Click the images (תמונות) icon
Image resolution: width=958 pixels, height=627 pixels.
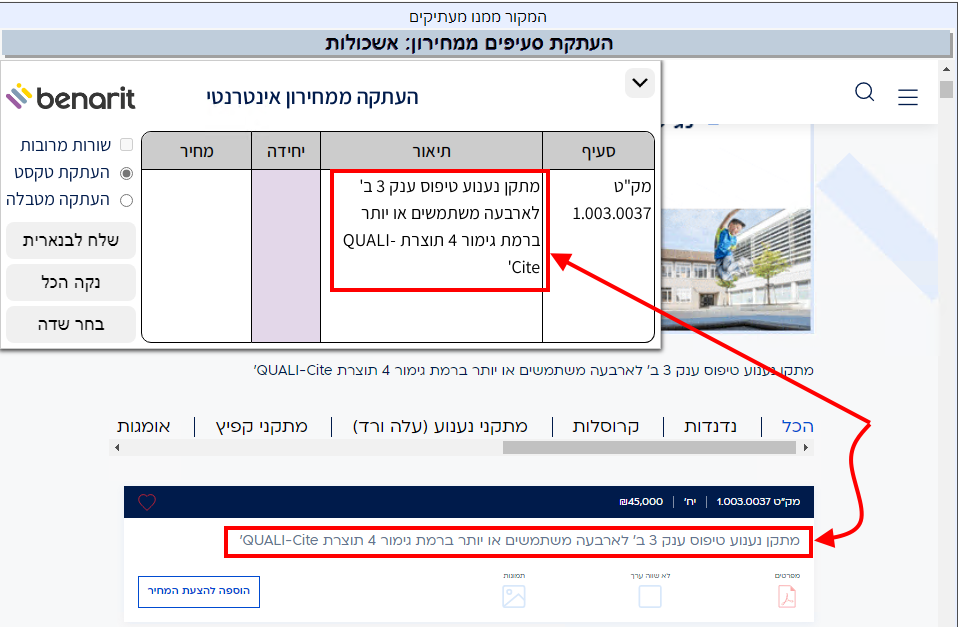pyautogui.click(x=513, y=596)
